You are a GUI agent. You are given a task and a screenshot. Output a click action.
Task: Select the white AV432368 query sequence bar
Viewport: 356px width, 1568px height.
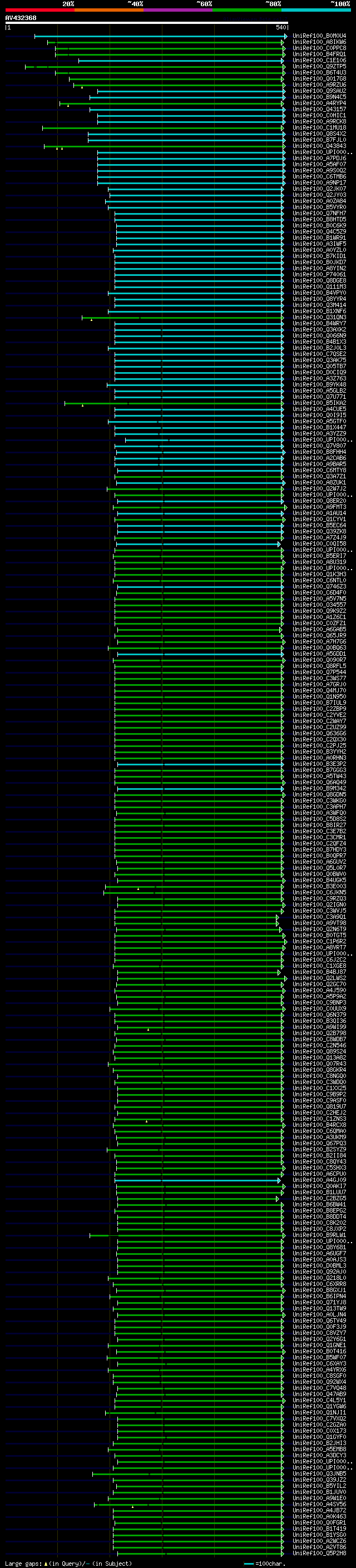(147, 22)
